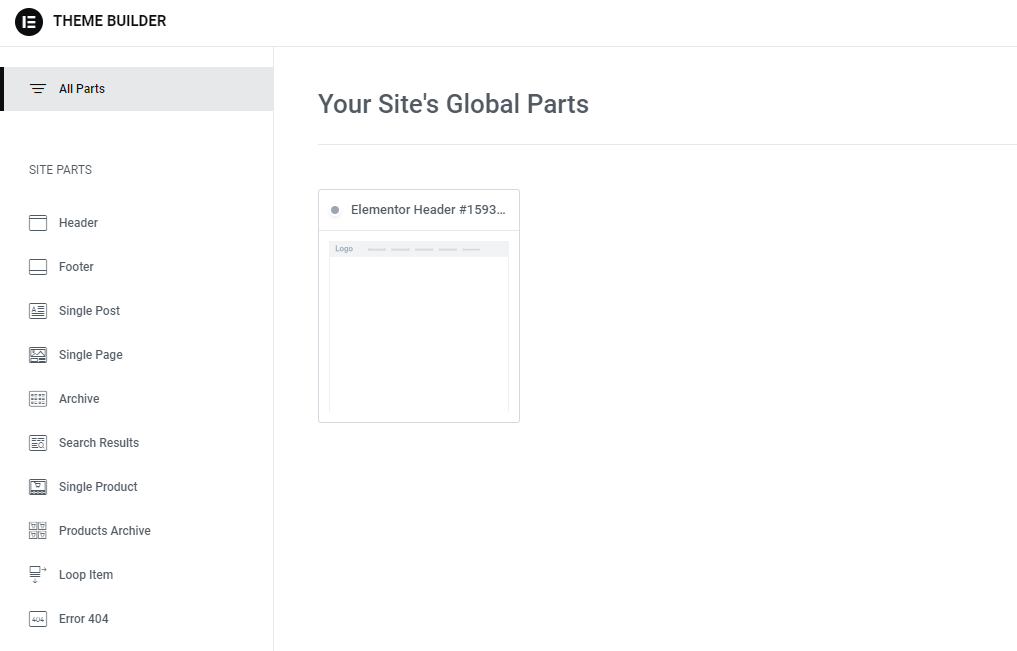Screen dimensions: 1017x651
Task: Click the Single Product icon
Action: [38, 487]
